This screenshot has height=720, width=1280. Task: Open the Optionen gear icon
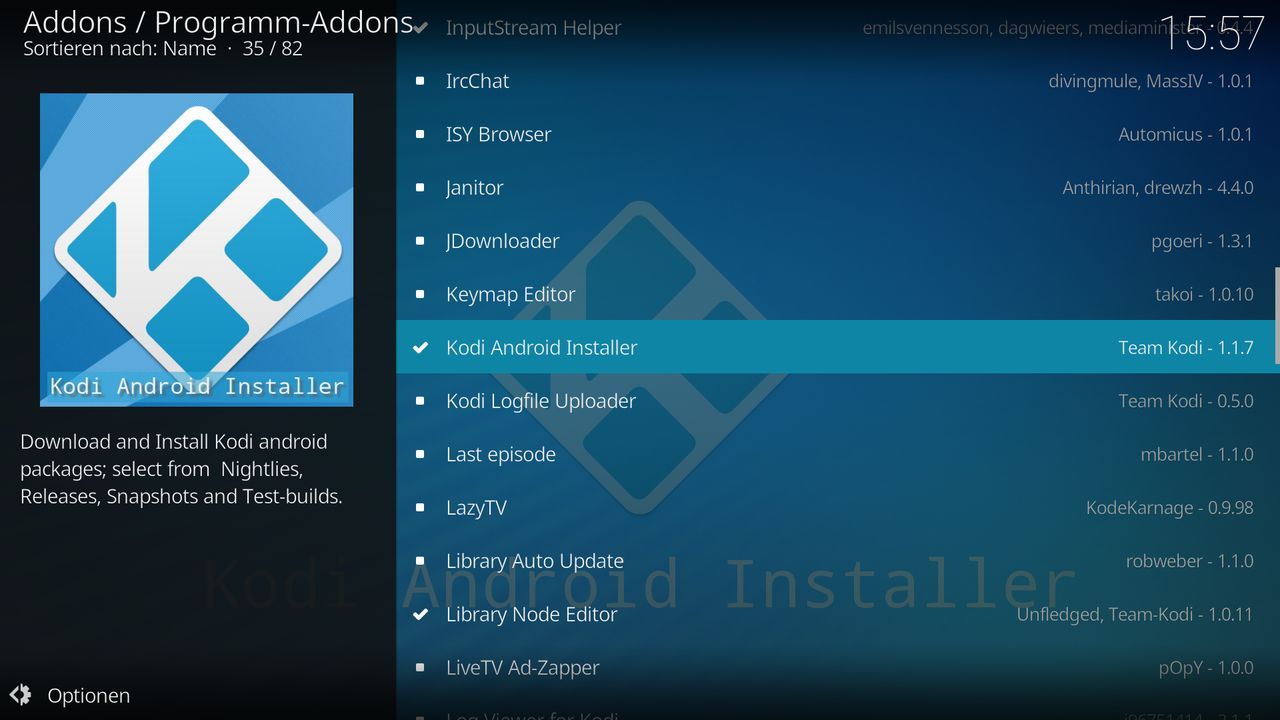[x=20, y=695]
